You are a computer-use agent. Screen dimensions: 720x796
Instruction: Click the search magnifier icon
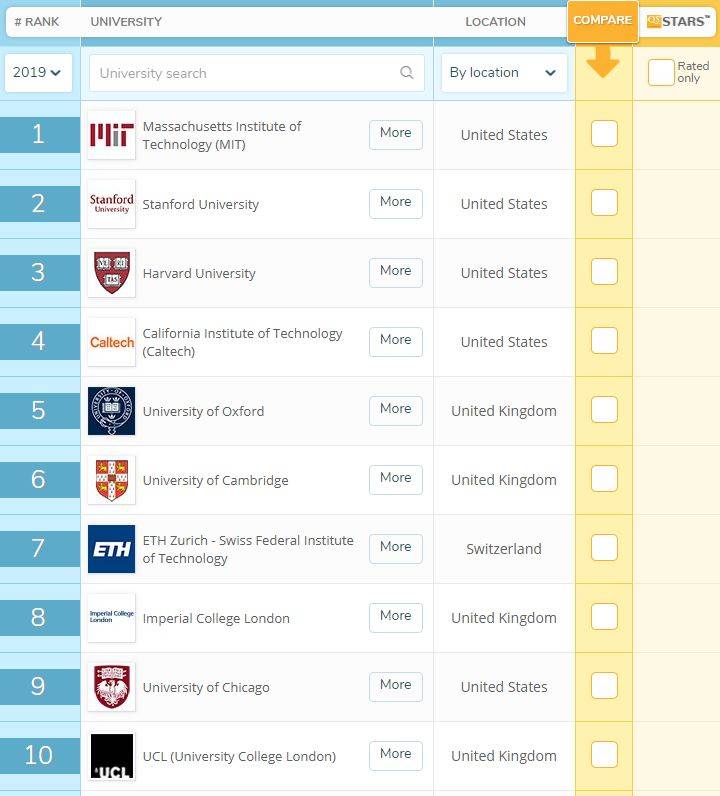[x=407, y=73]
